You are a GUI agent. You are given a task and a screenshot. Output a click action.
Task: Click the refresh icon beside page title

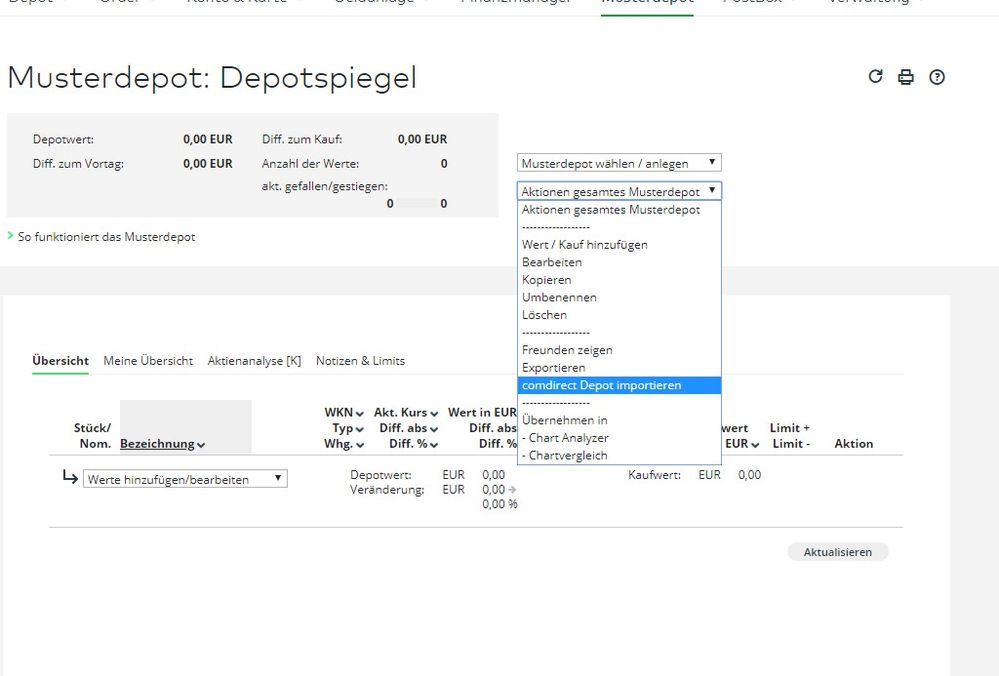point(875,77)
